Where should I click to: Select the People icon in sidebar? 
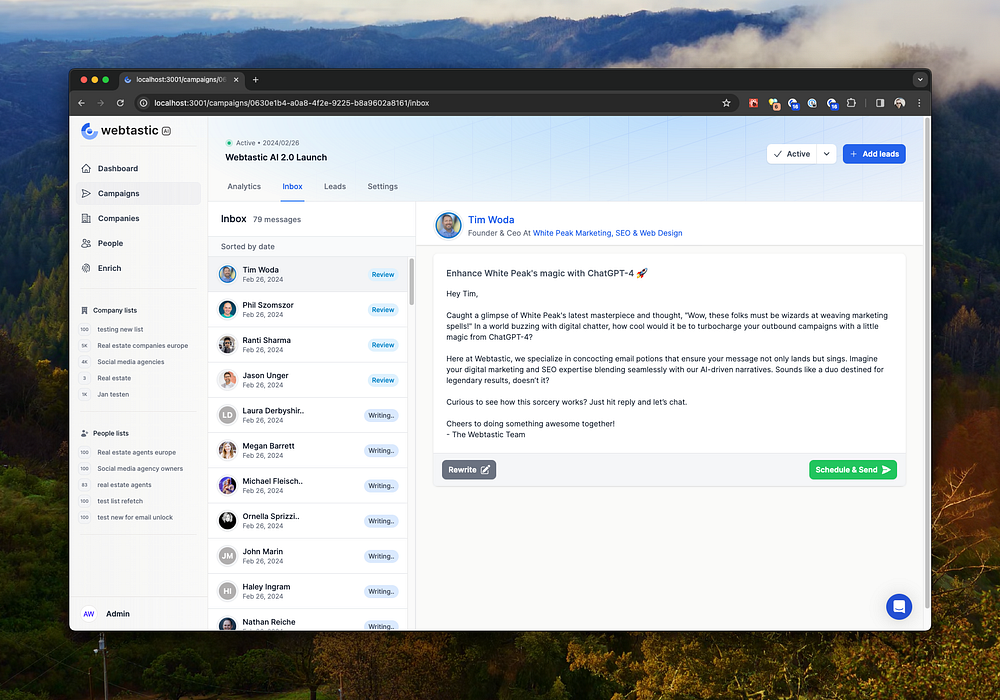[86, 243]
